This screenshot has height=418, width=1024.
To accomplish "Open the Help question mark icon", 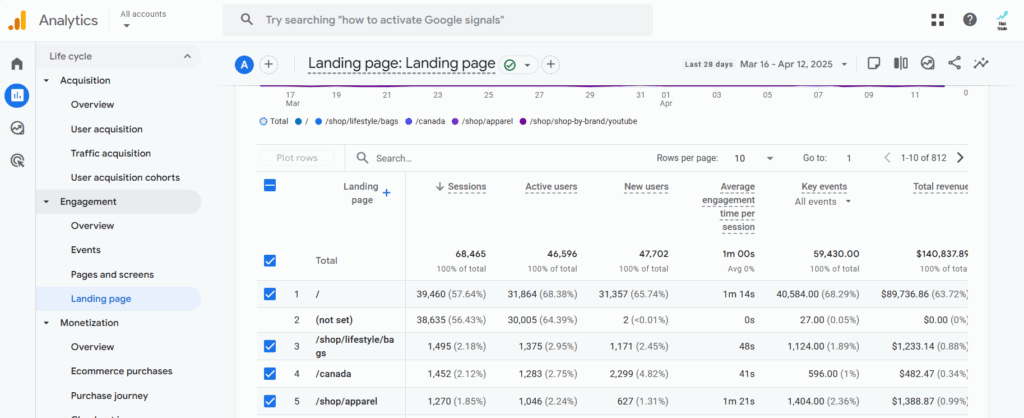I will pyautogui.click(x=969, y=20).
